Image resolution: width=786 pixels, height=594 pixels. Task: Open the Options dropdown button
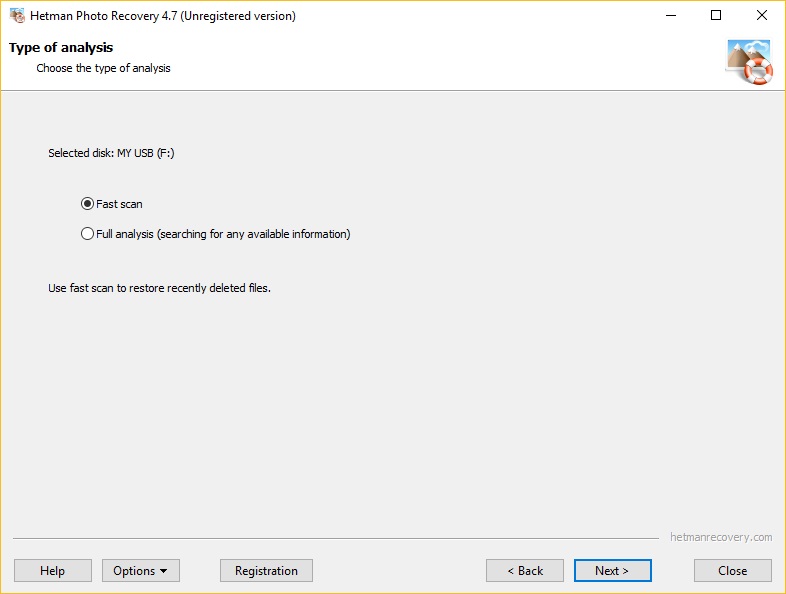pos(141,570)
